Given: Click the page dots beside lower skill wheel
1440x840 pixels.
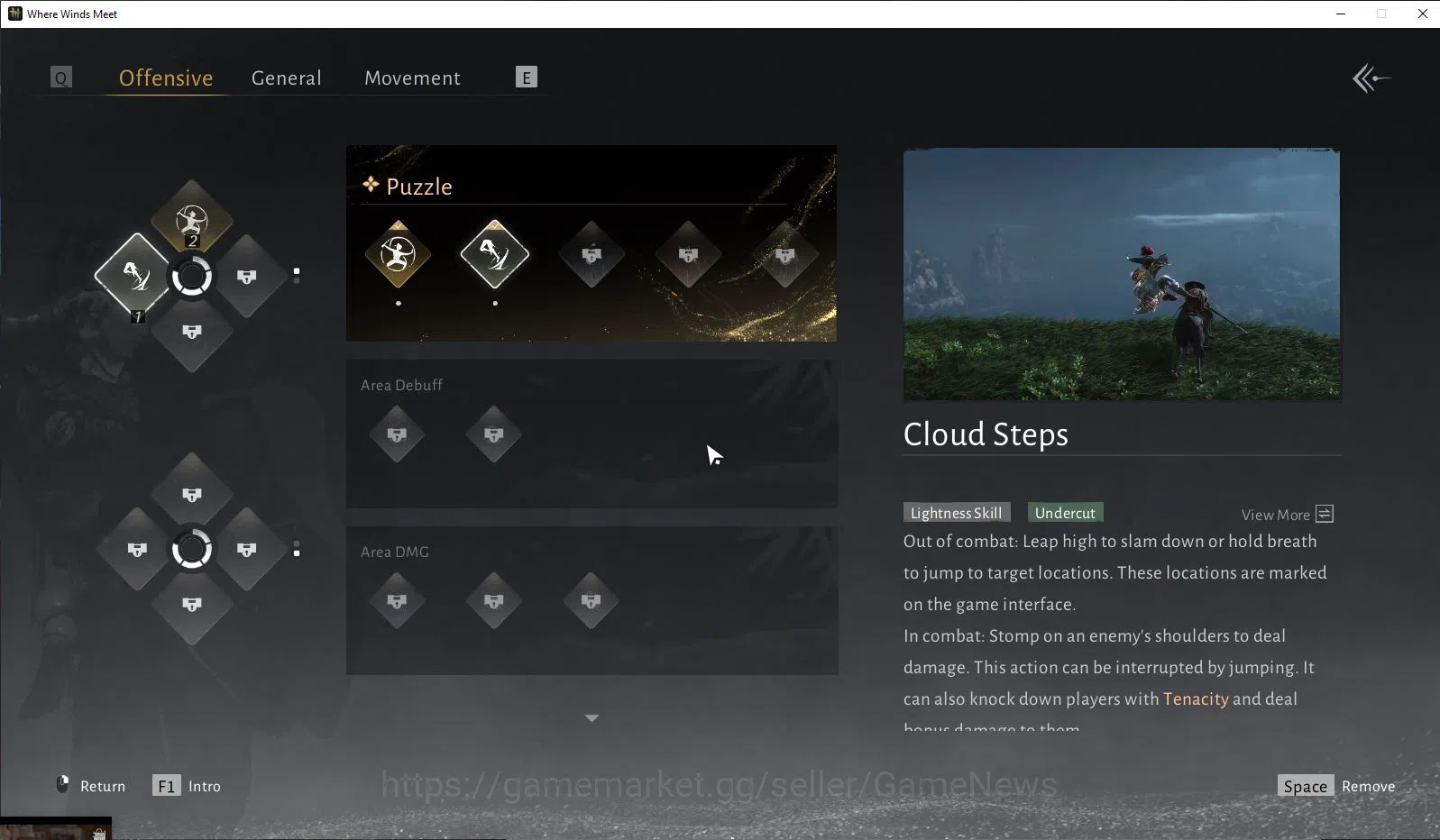Looking at the screenshot, I should tap(297, 550).
